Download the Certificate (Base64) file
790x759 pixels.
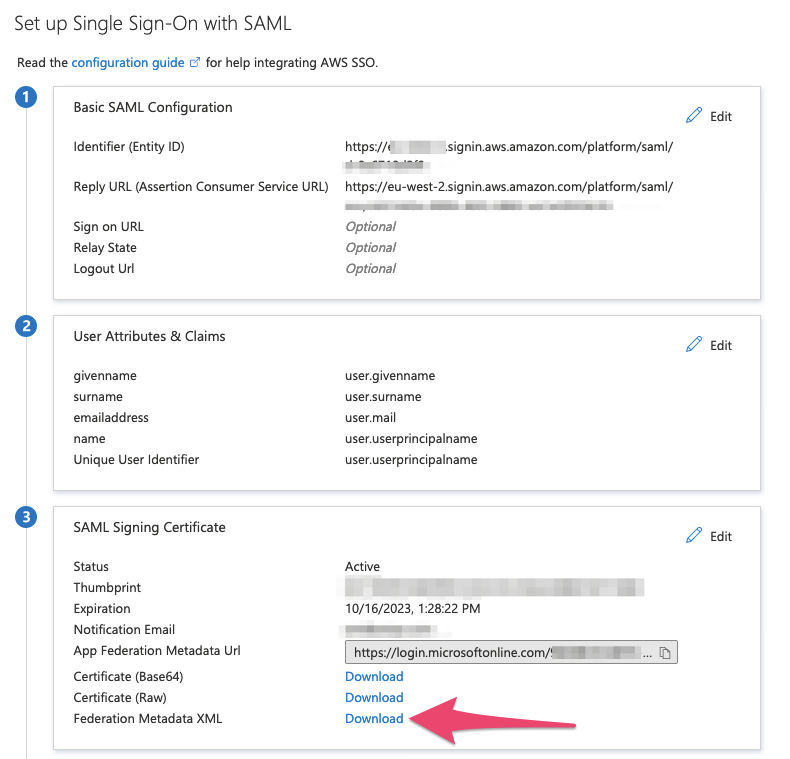(x=374, y=677)
